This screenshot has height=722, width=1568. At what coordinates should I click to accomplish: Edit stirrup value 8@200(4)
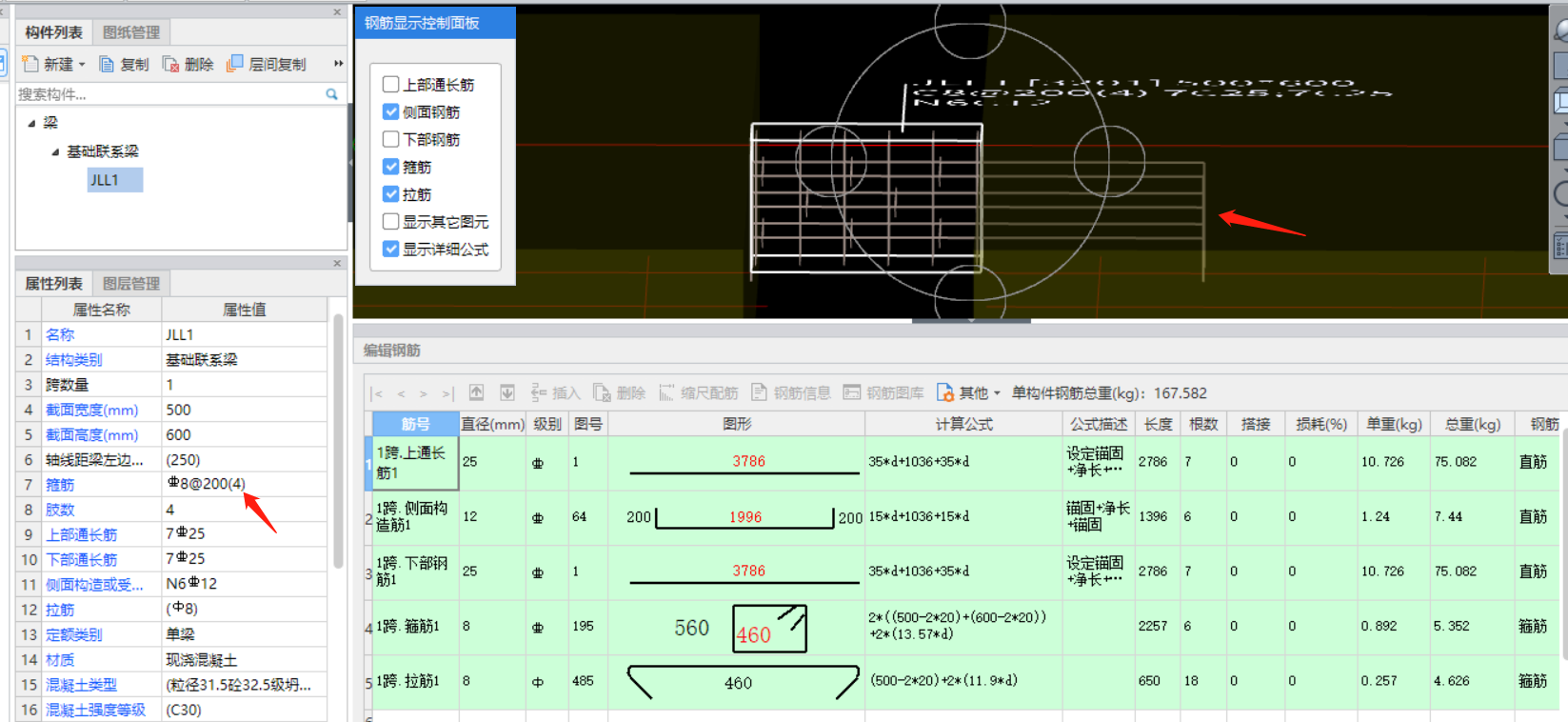click(245, 484)
